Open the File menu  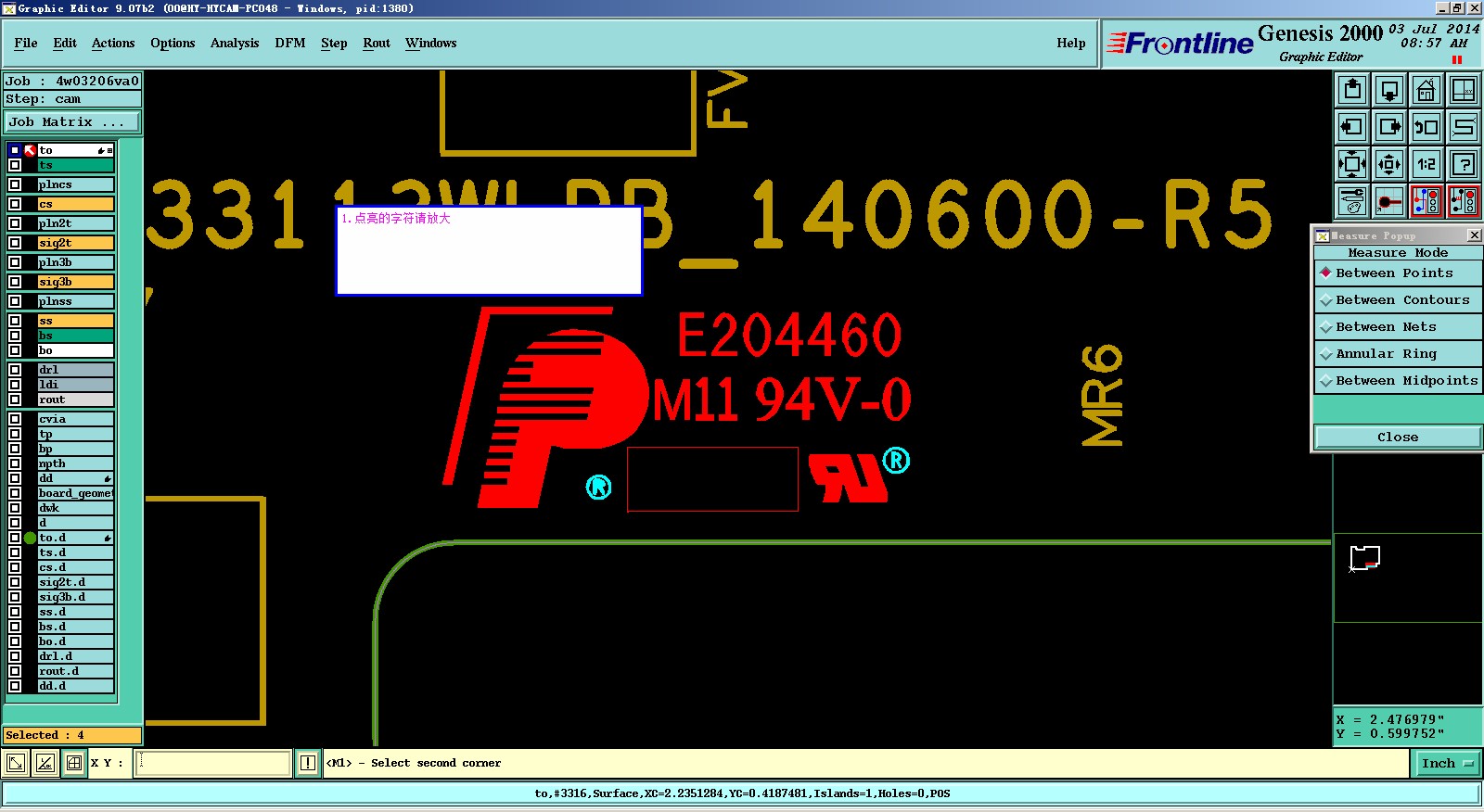click(26, 44)
